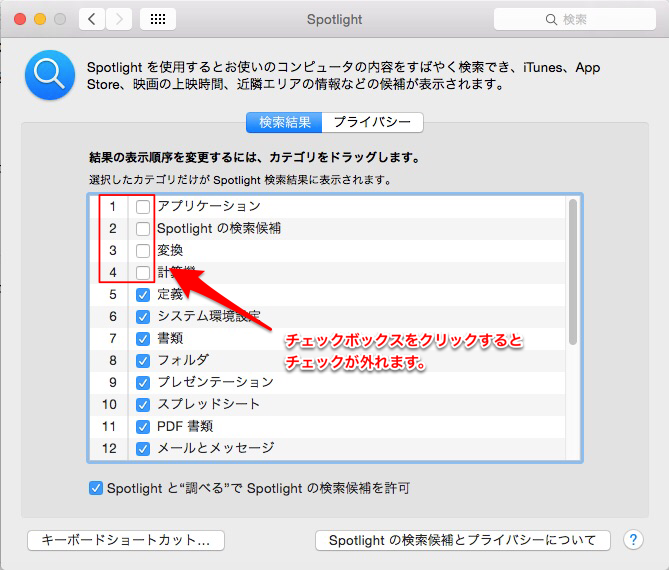Click the category list vertical scrollbar
This screenshot has width=669, height=570.
pyautogui.click(x=573, y=272)
